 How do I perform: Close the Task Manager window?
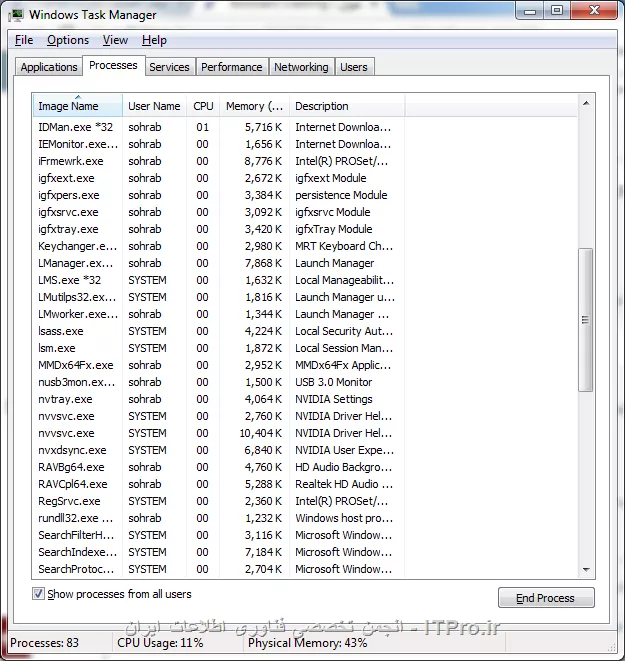point(594,11)
